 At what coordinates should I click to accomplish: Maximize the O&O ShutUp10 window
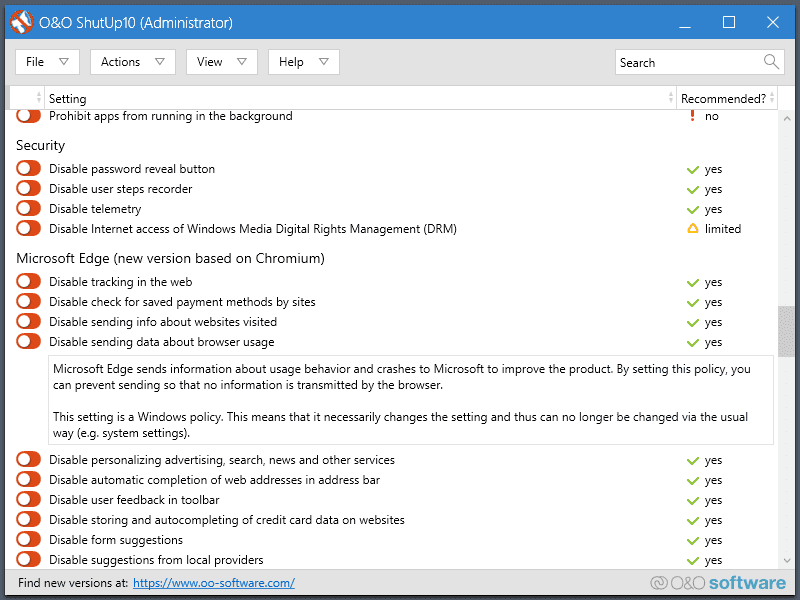coord(729,22)
